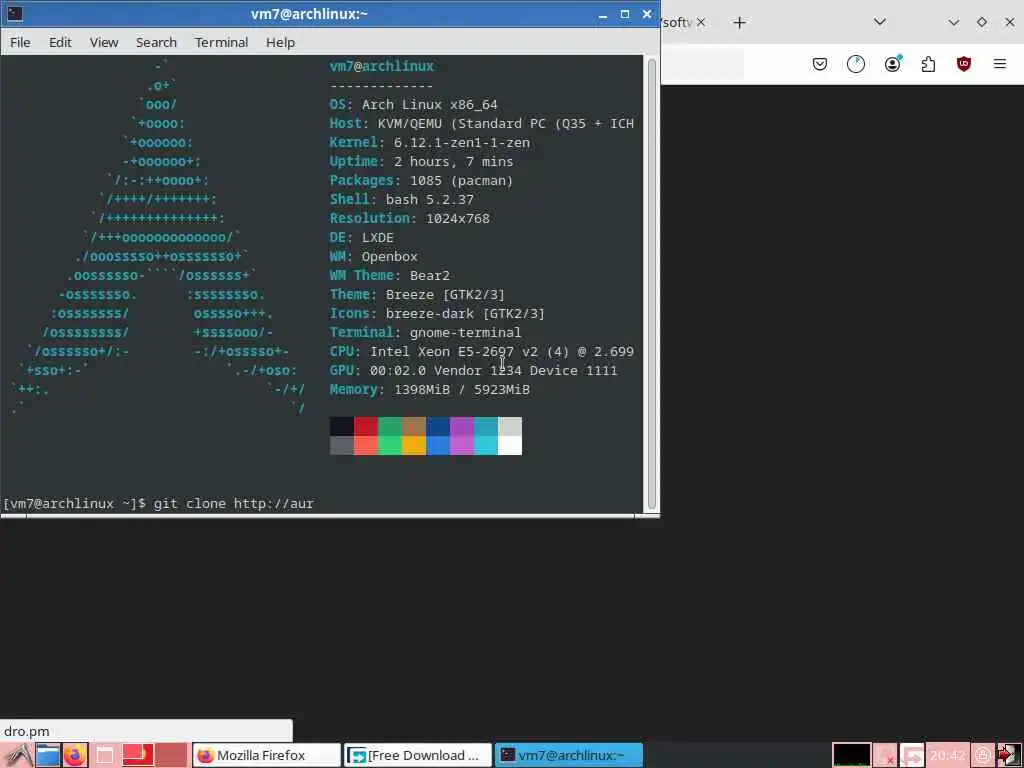Launch file manager from taskbar
This screenshot has height=768, width=1024.
(x=48, y=755)
